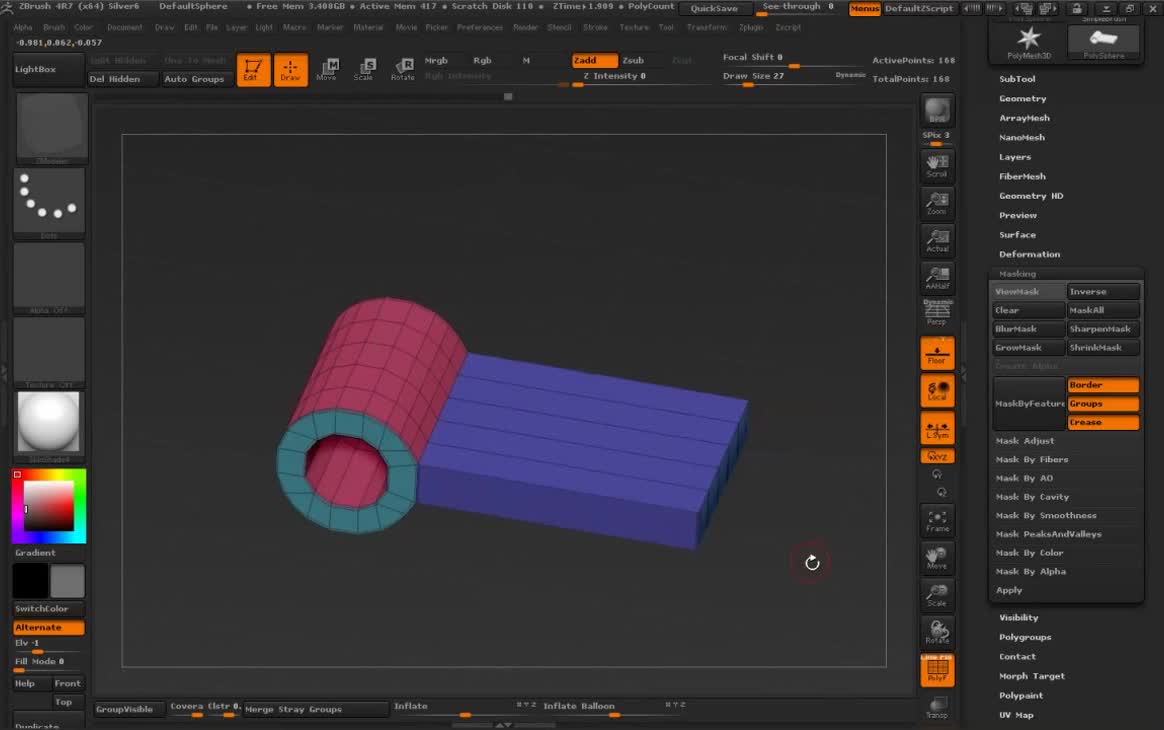Viewport: 1164px width, 730px height.
Task: Expand the ArrayMesh section
Action: pyautogui.click(x=1024, y=117)
